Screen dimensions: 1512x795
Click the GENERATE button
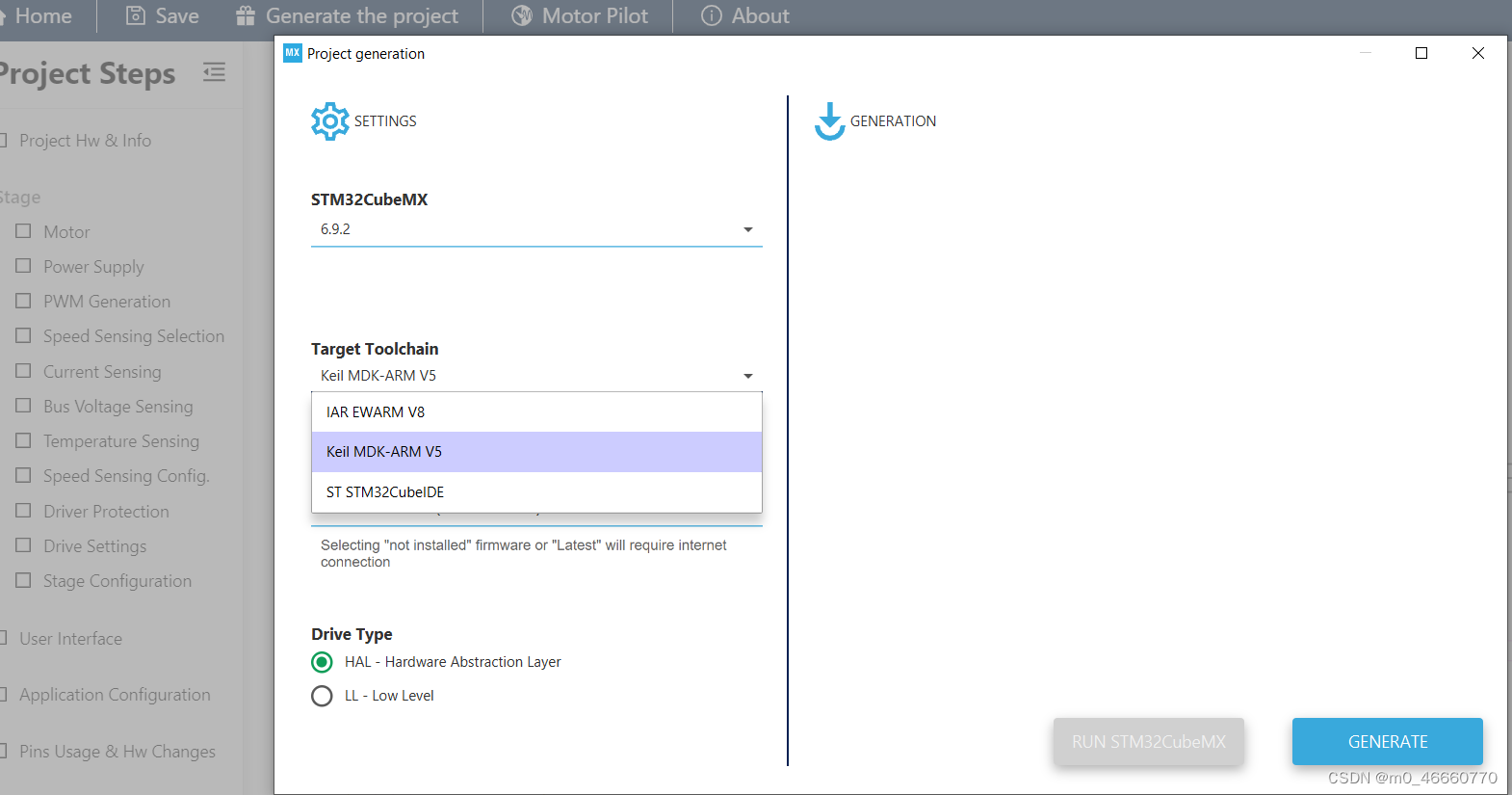tap(1388, 742)
